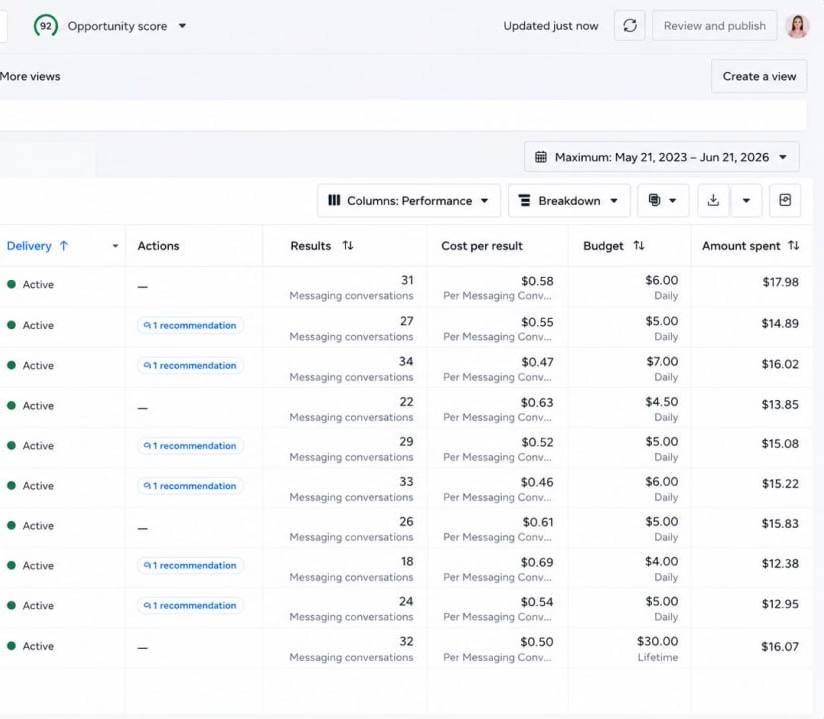Open the Breakdown dropdown
The height and width of the screenshot is (719, 824).
point(569,200)
